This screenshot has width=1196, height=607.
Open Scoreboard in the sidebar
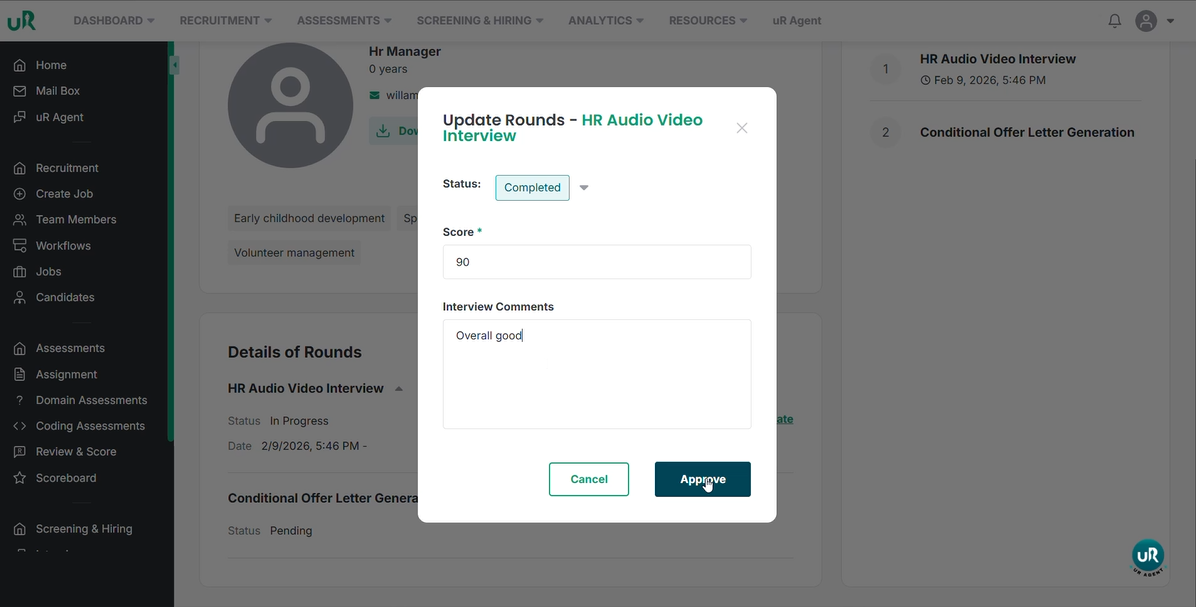pos(66,478)
